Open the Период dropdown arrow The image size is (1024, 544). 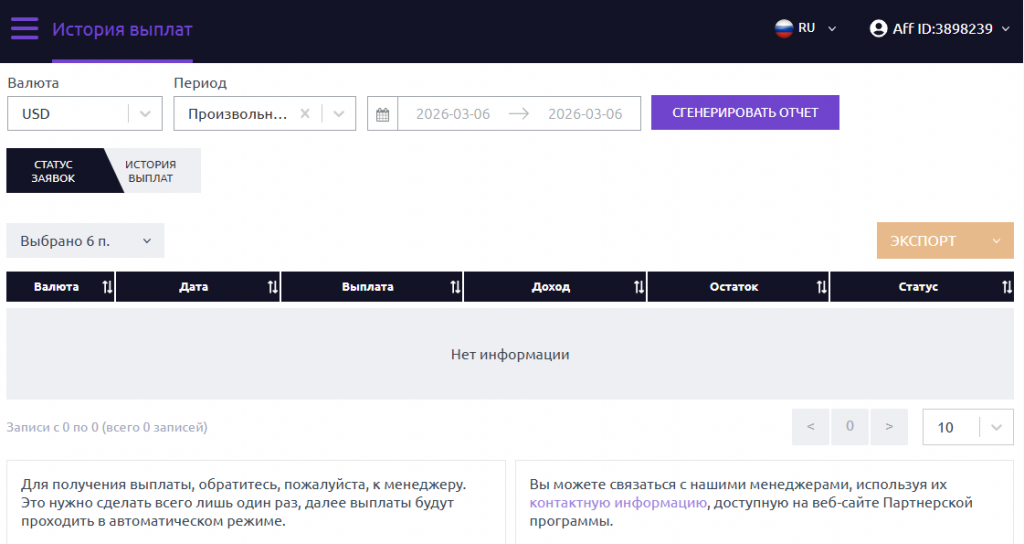(339, 114)
